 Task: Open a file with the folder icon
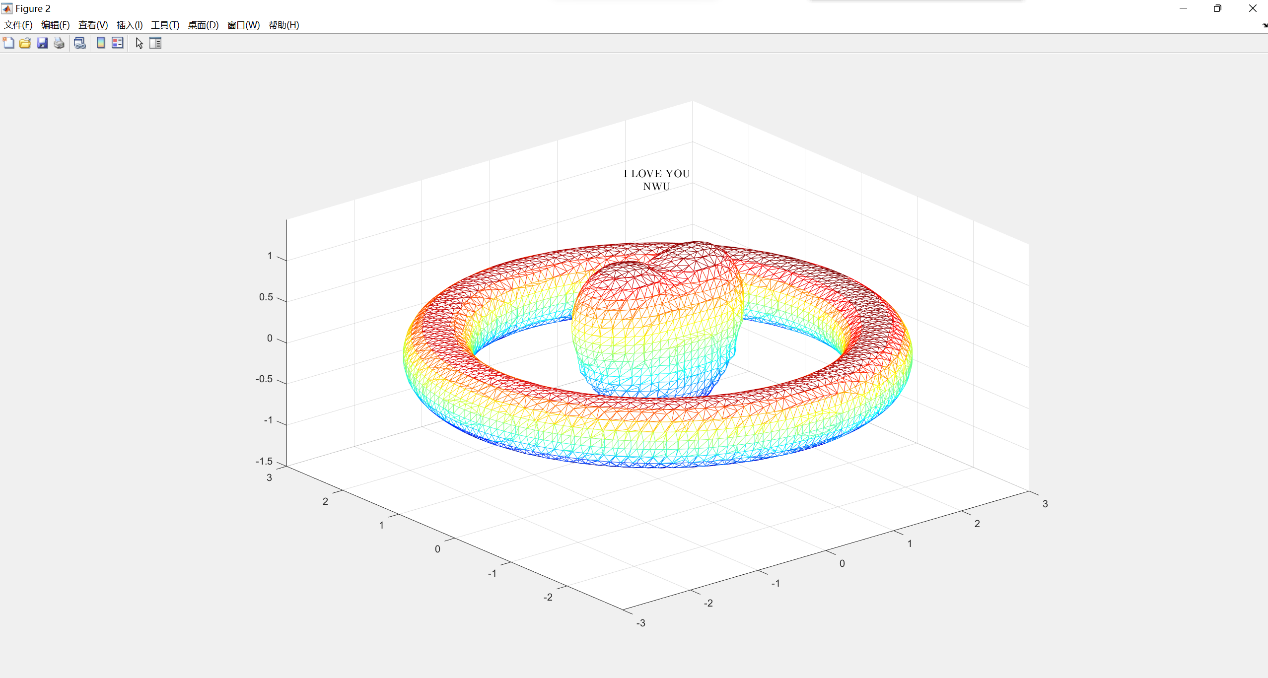click(25, 43)
